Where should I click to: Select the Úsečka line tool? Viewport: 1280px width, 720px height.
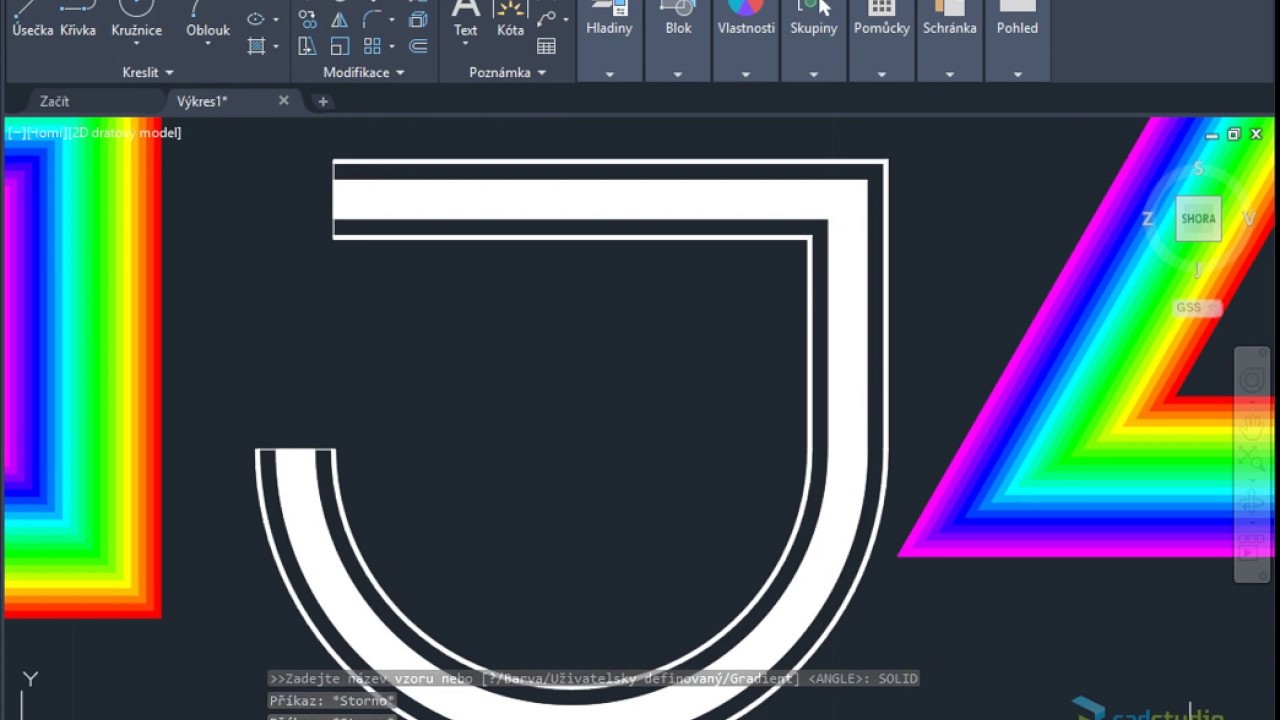(x=32, y=20)
